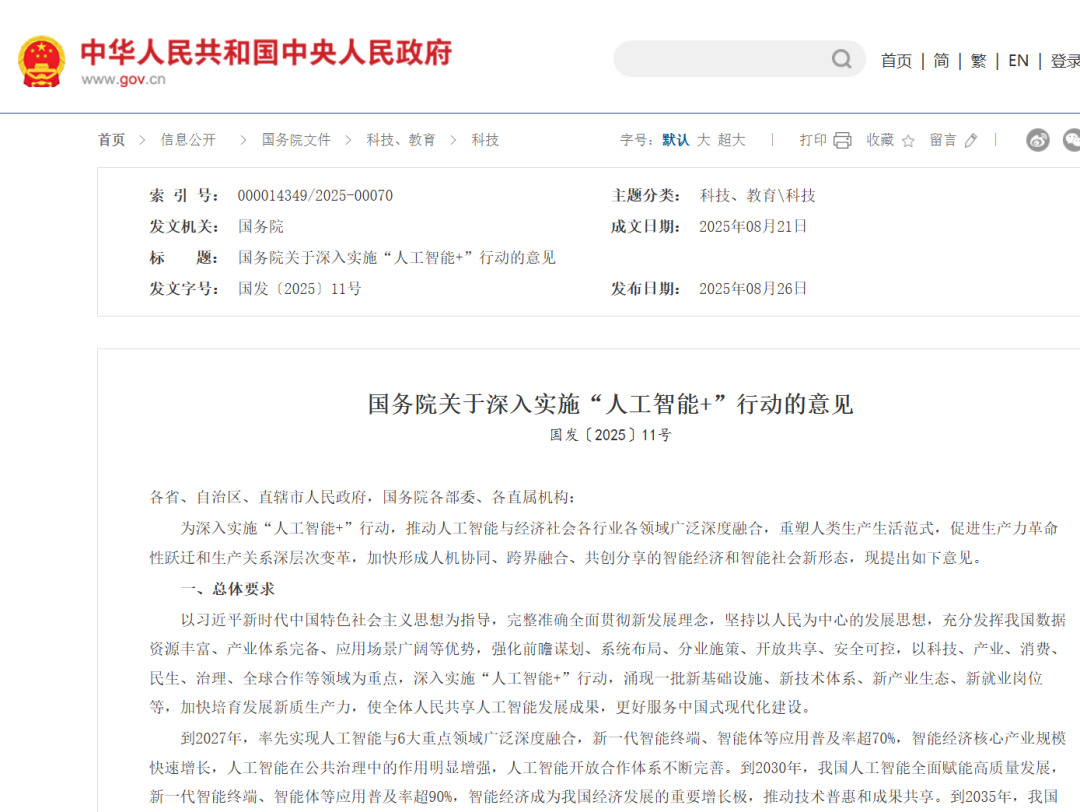Viewport: 1080px width, 812px height.
Task: Click the 登录 login link
Action: (x=1064, y=61)
